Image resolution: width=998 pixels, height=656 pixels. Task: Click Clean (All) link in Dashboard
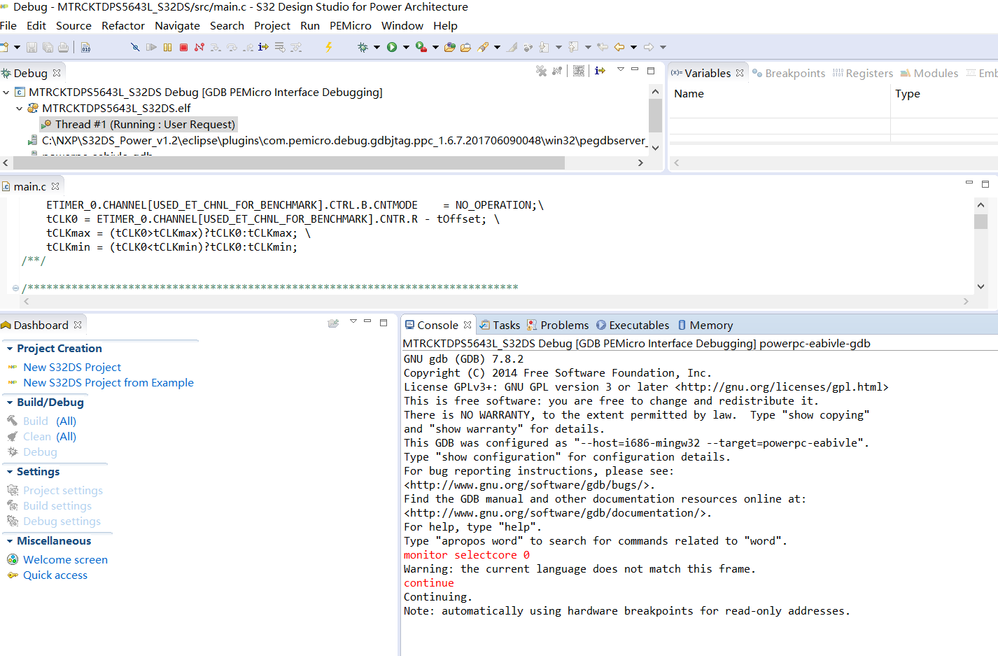tap(50, 437)
